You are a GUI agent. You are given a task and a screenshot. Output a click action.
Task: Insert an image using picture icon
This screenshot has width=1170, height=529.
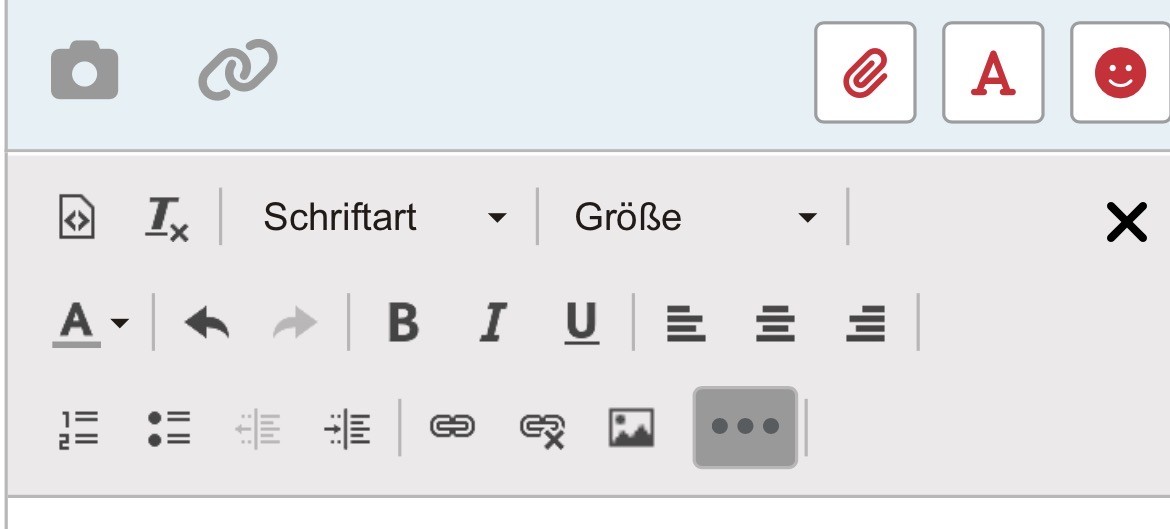[631, 428]
